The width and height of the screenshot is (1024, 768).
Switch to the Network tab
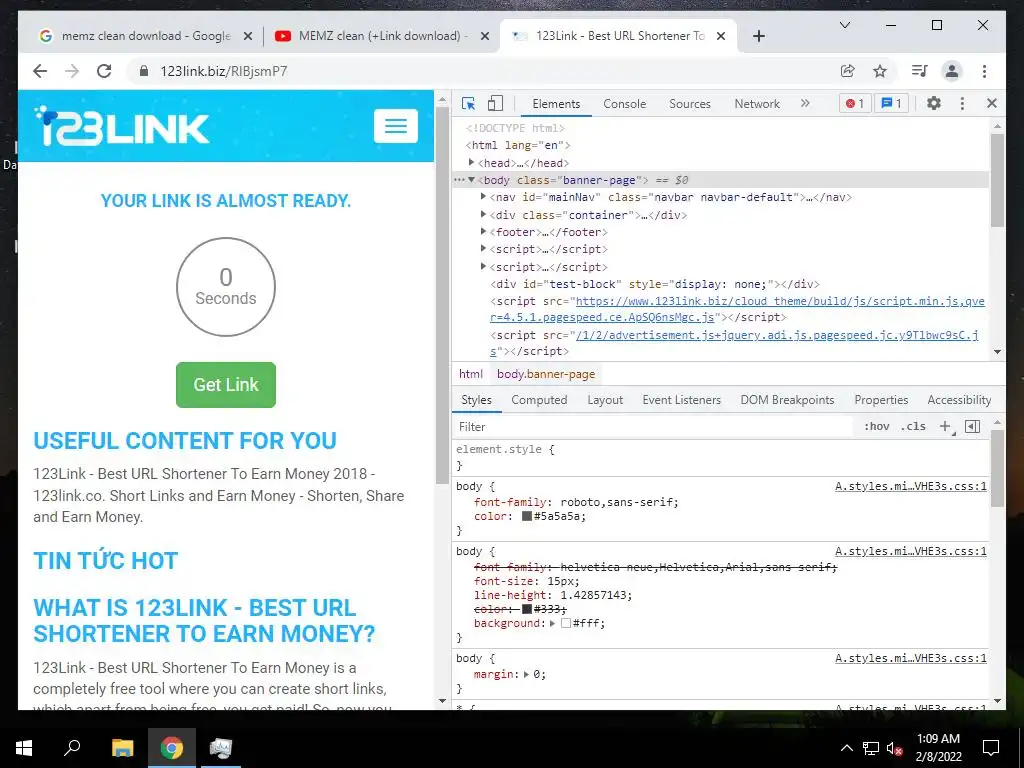[x=757, y=103]
